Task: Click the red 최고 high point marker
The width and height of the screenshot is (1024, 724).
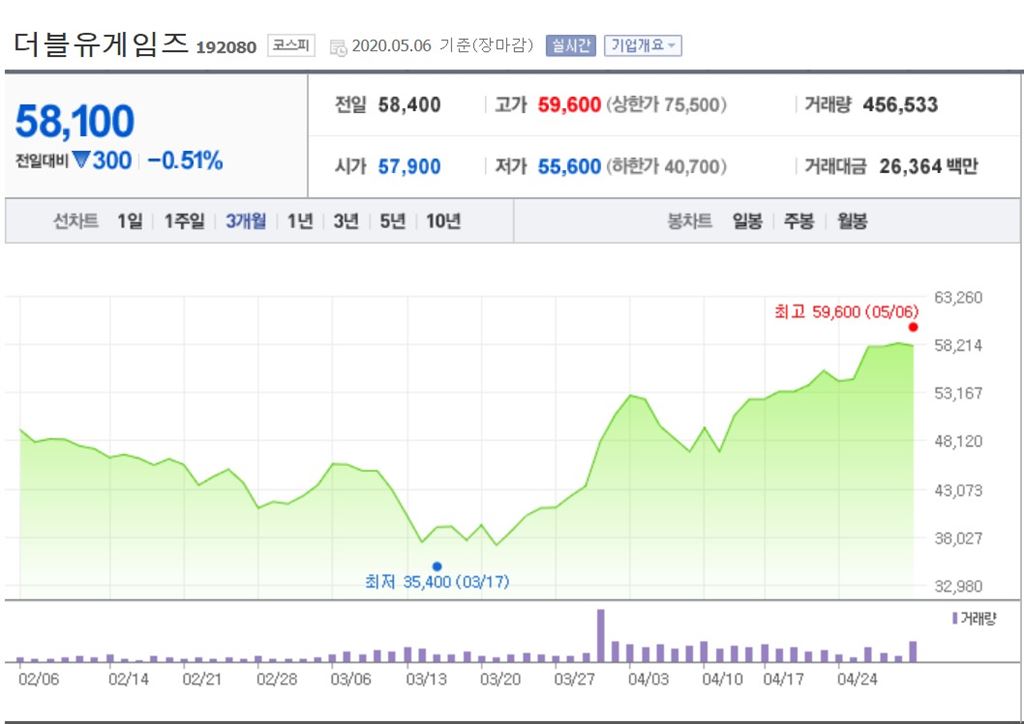Action: coord(913,327)
